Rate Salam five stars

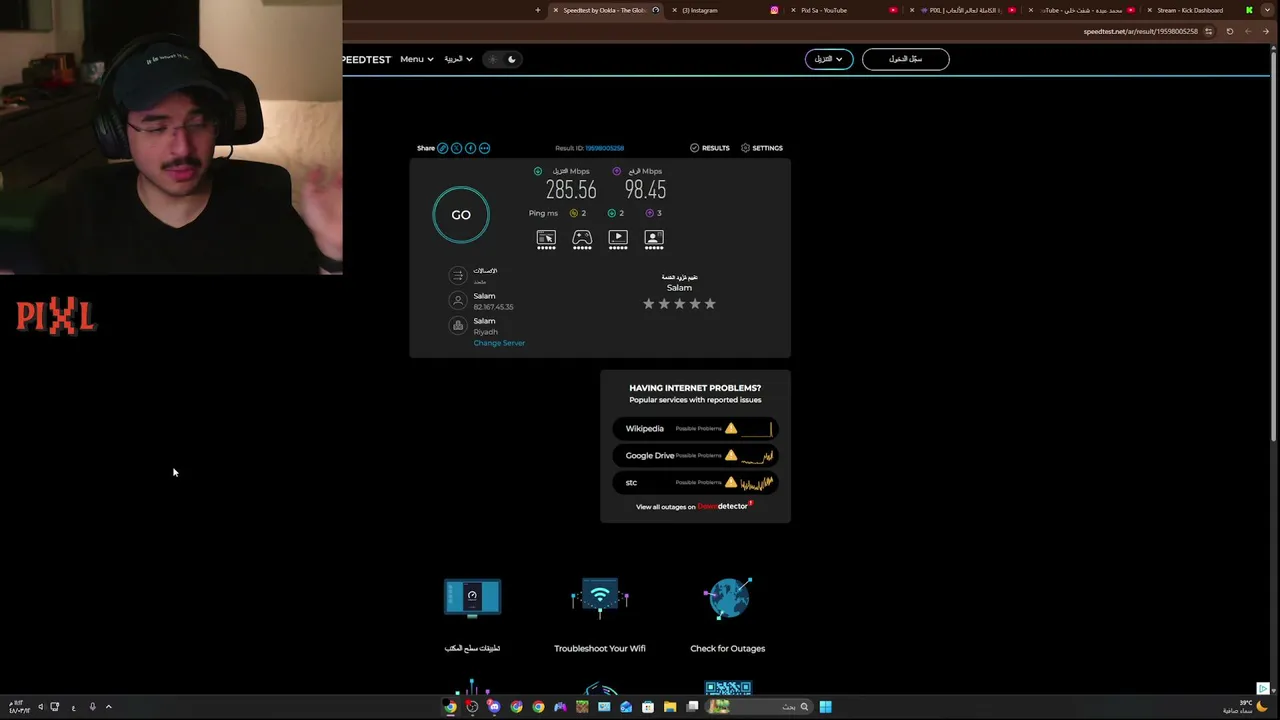pyautogui.click(x=710, y=304)
